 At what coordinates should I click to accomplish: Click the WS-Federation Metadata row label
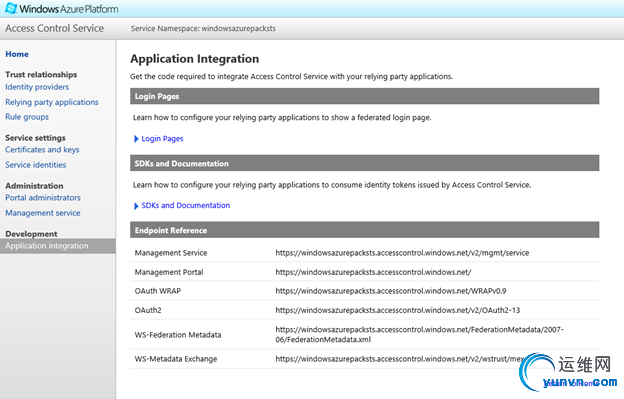point(178,335)
